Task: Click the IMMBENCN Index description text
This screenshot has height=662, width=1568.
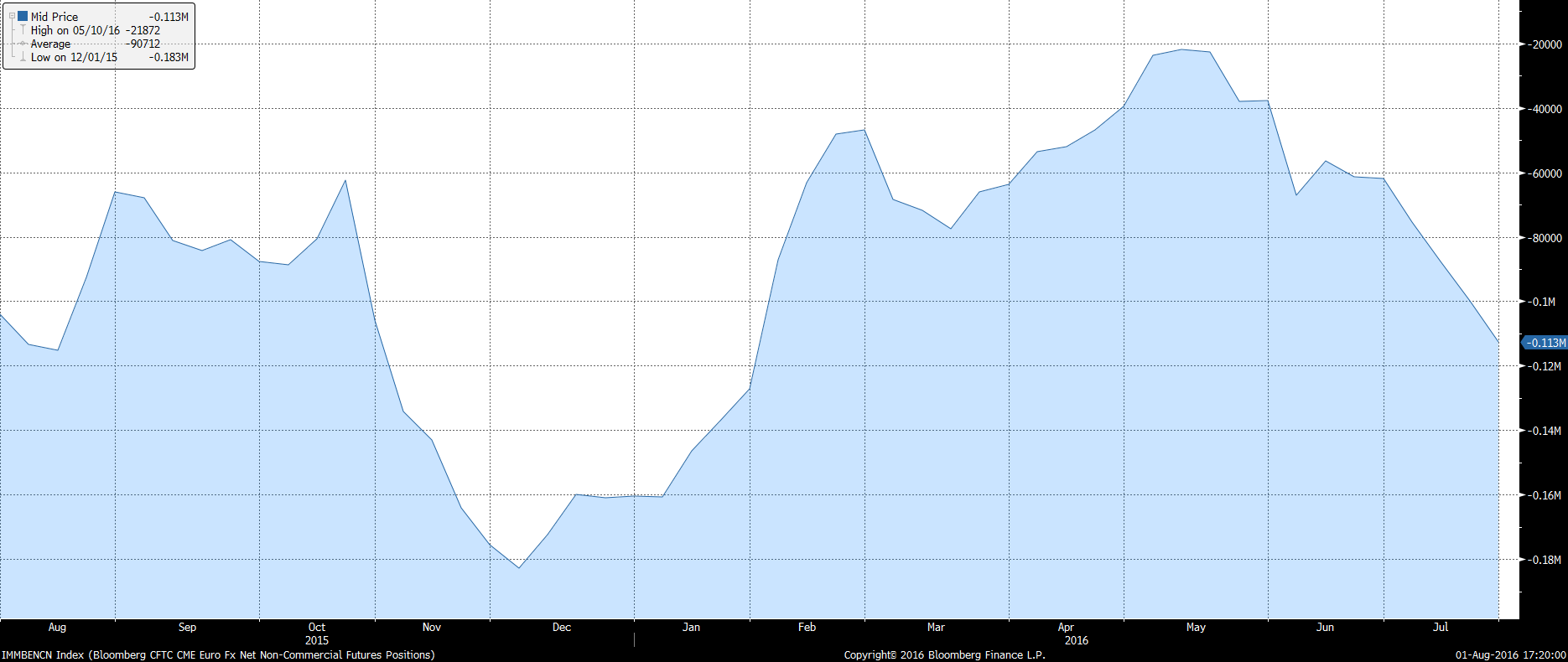Action: click(218, 655)
